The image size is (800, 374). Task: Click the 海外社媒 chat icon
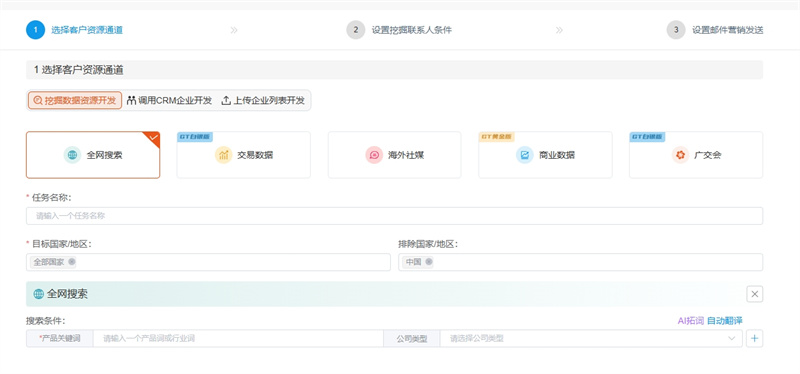pyautogui.click(x=374, y=155)
